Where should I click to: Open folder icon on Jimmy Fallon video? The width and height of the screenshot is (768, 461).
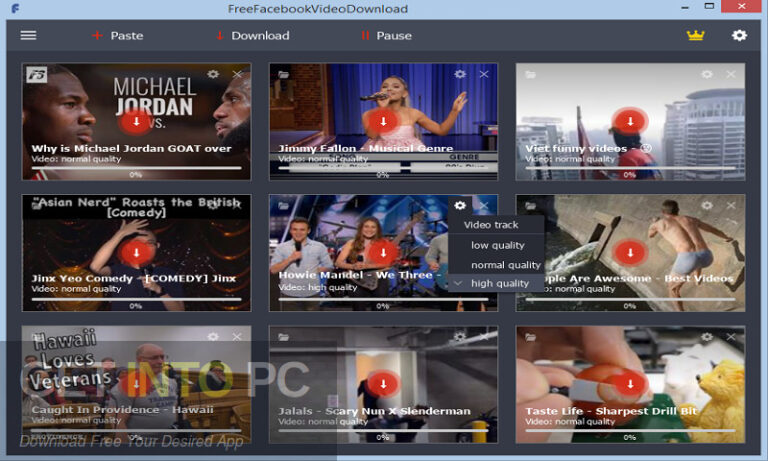tap(284, 74)
